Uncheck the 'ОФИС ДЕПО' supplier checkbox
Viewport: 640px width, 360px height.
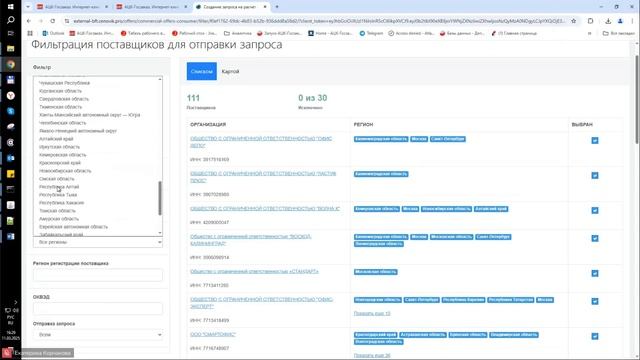tap(595, 140)
